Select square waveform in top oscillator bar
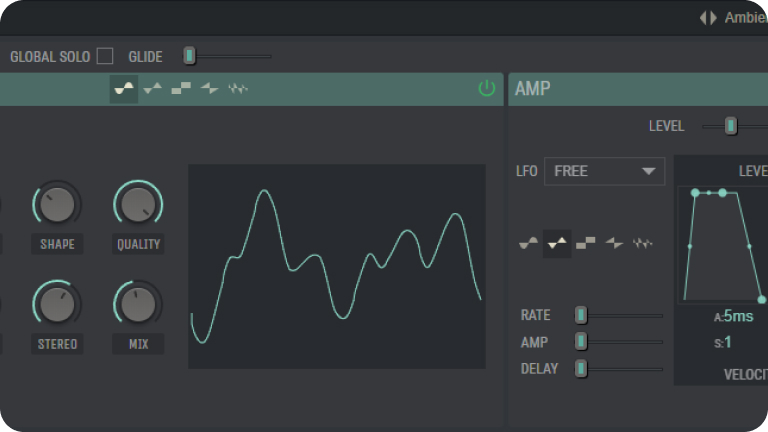 181,89
